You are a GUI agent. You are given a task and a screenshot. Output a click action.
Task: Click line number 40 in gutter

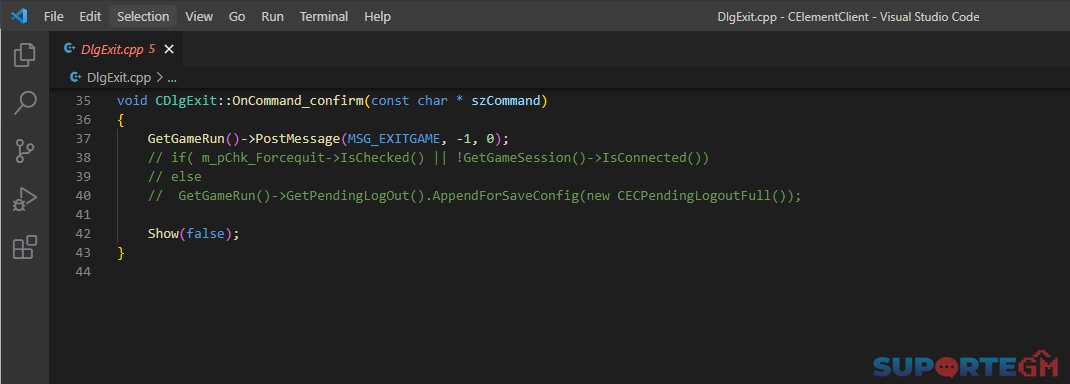tap(83, 196)
